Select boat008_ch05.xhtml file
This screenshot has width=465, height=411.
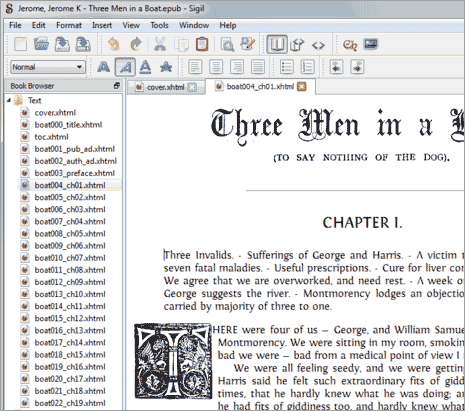pyautogui.click(x=70, y=234)
